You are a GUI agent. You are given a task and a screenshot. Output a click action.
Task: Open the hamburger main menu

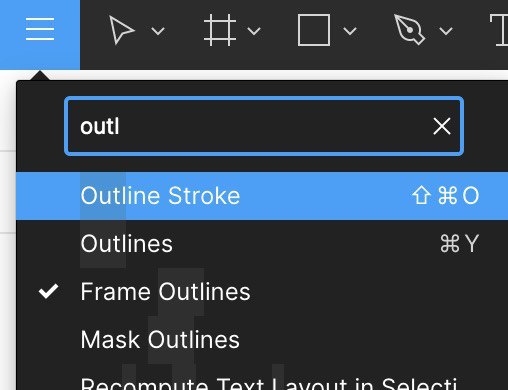point(40,29)
